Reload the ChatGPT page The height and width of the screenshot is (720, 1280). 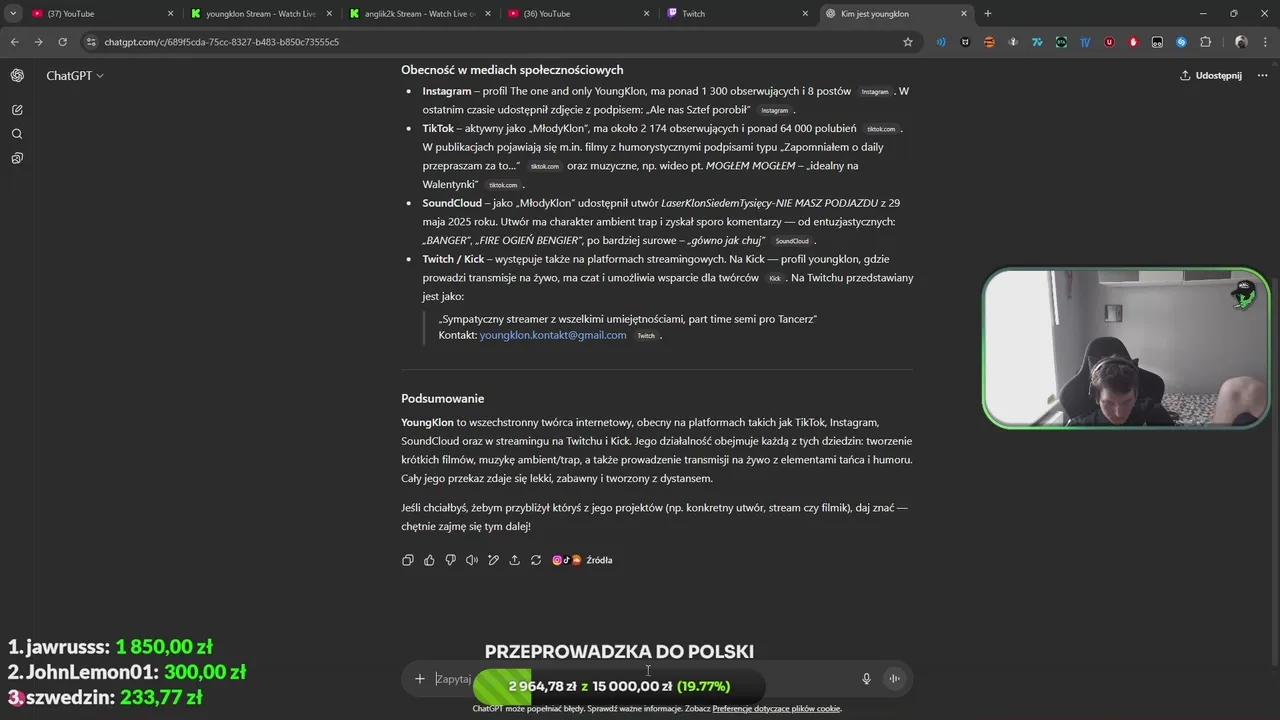(62, 42)
